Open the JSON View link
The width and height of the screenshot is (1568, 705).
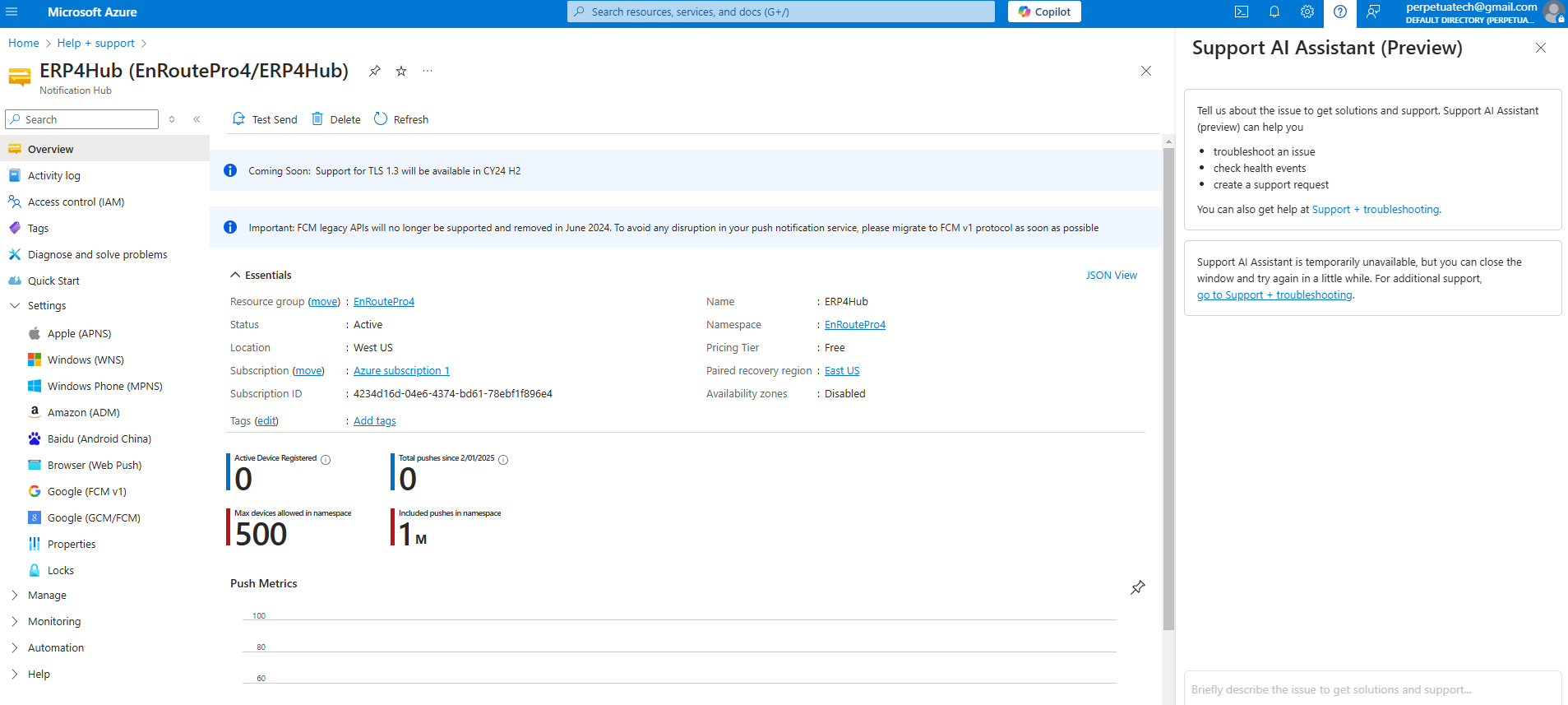1112,275
